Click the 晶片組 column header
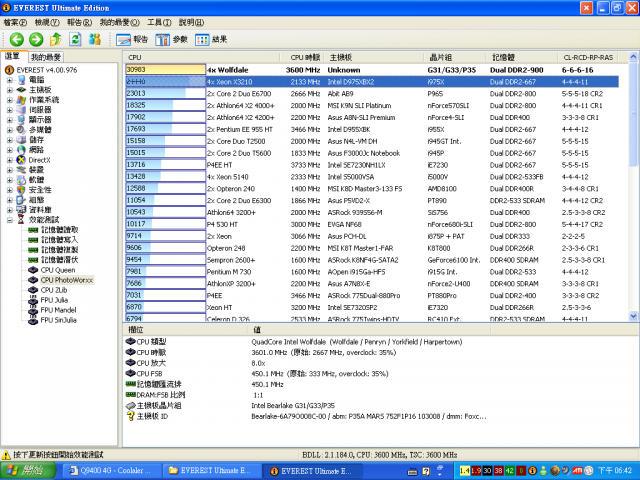Screen dimensions: 640x480 pos(455,58)
